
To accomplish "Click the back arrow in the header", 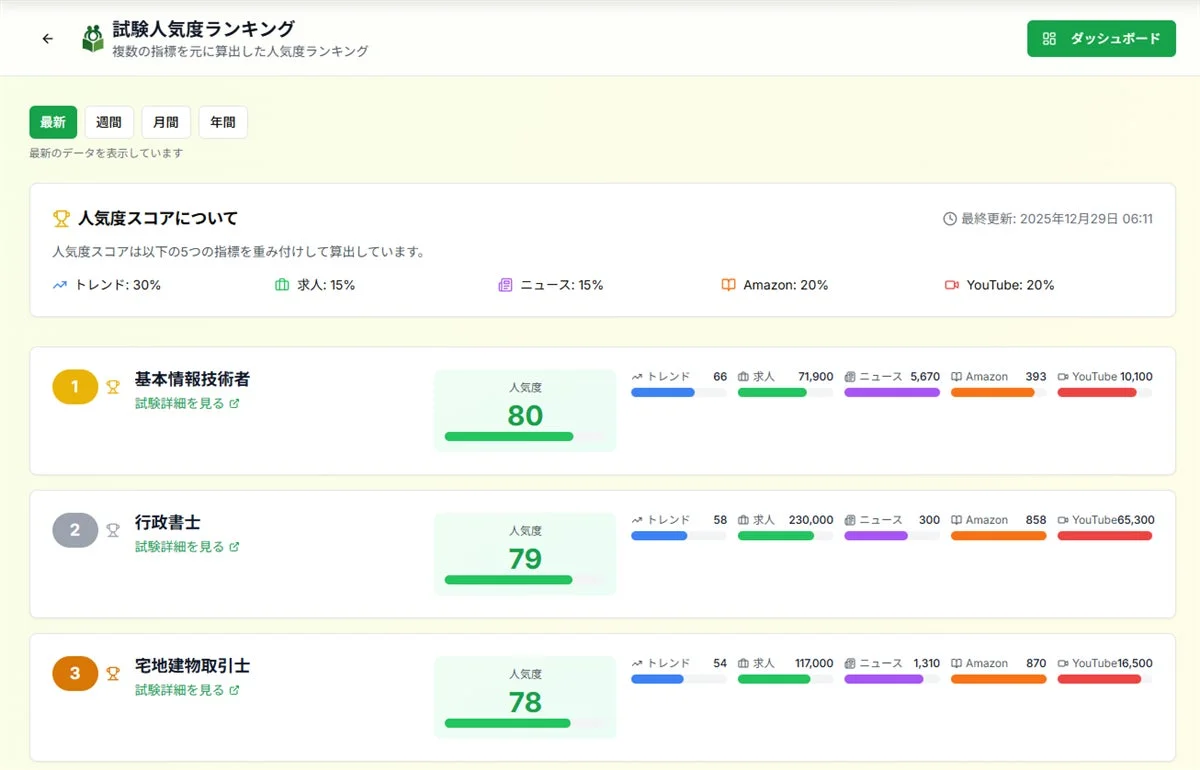I will point(47,38).
